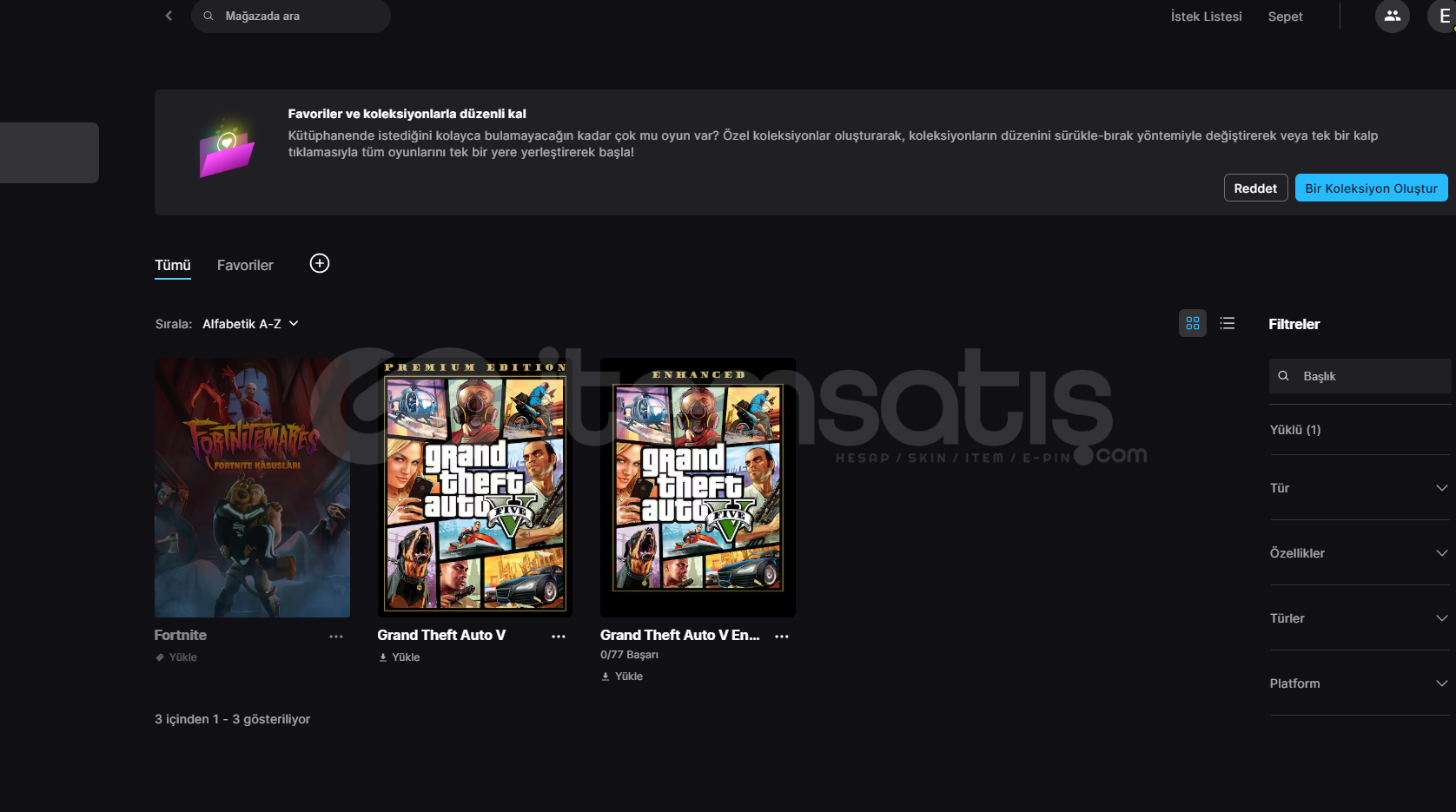Viewport: 1456px width, 812px height.
Task: Select the Favoriler tab
Action: 245,266
